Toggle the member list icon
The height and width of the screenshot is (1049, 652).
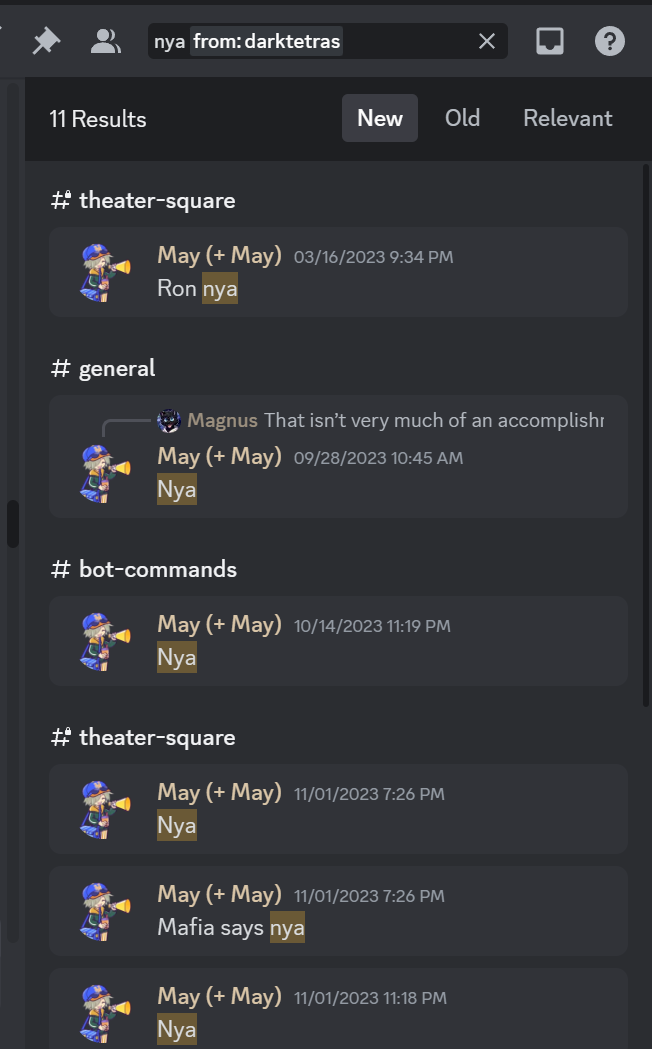(106, 41)
